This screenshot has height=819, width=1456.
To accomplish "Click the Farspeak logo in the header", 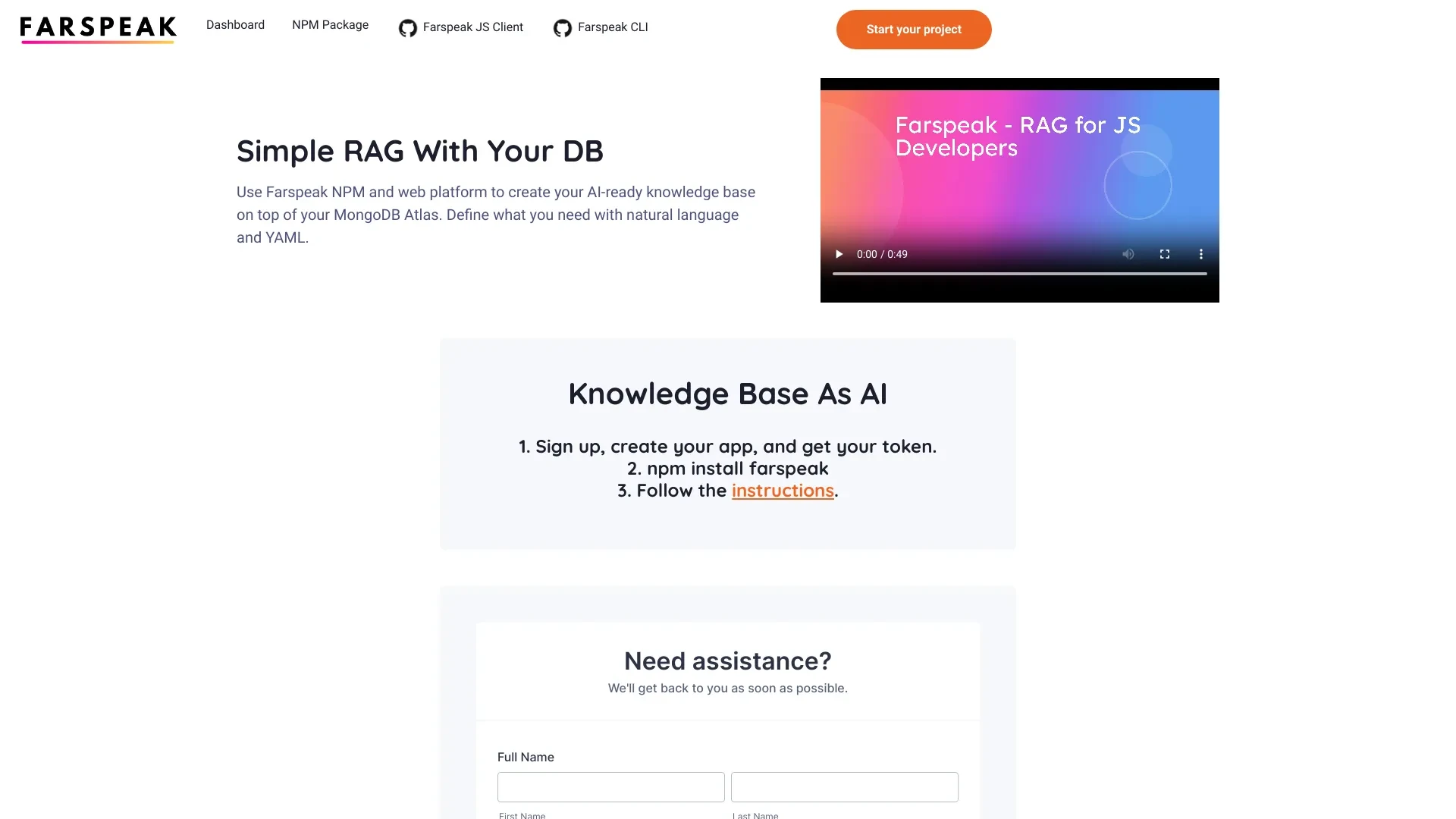I will 99,27.
